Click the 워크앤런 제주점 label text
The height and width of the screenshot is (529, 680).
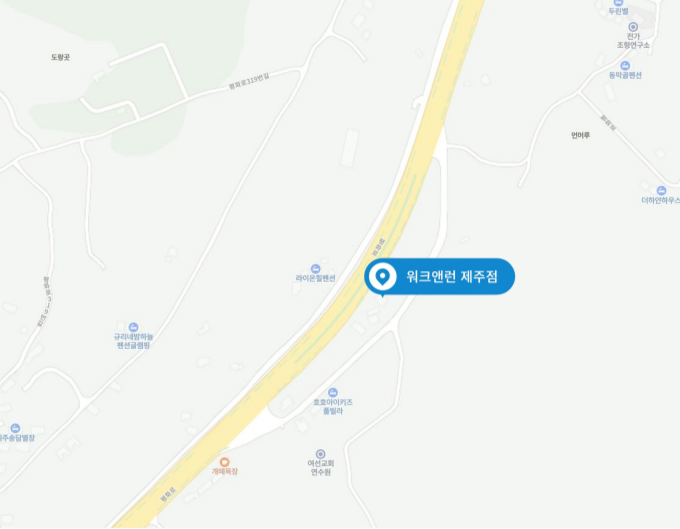pos(452,277)
